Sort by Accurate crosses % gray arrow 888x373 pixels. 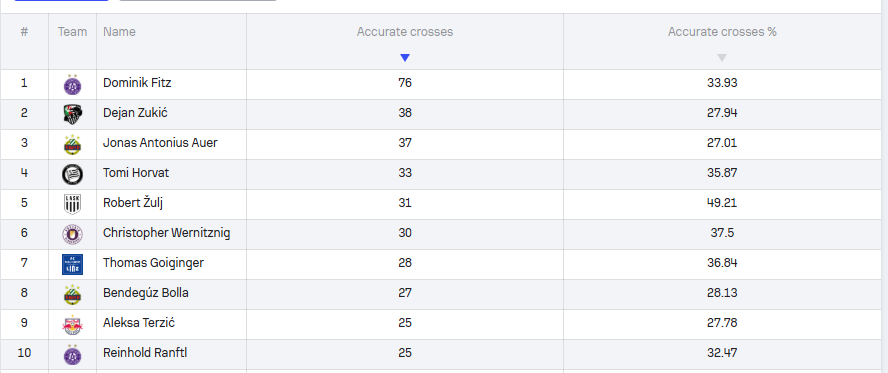[722, 57]
